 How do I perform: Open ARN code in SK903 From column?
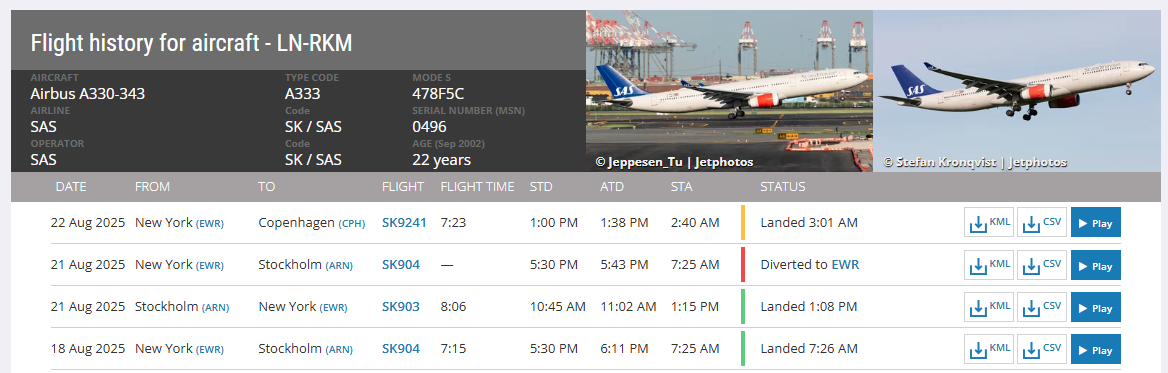pos(215,307)
